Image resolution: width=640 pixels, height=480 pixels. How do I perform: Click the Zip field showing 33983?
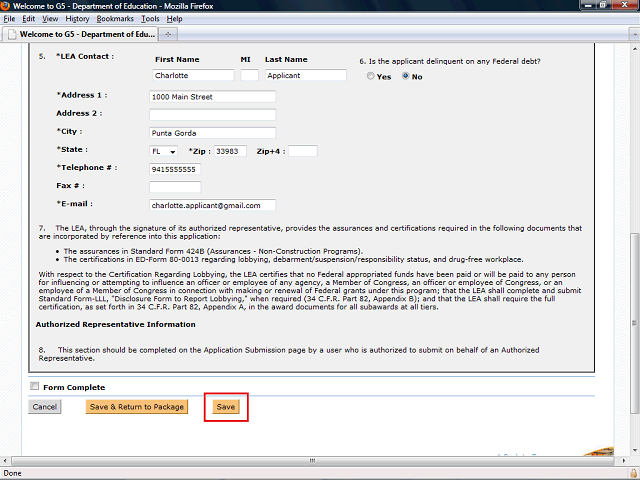click(x=230, y=151)
